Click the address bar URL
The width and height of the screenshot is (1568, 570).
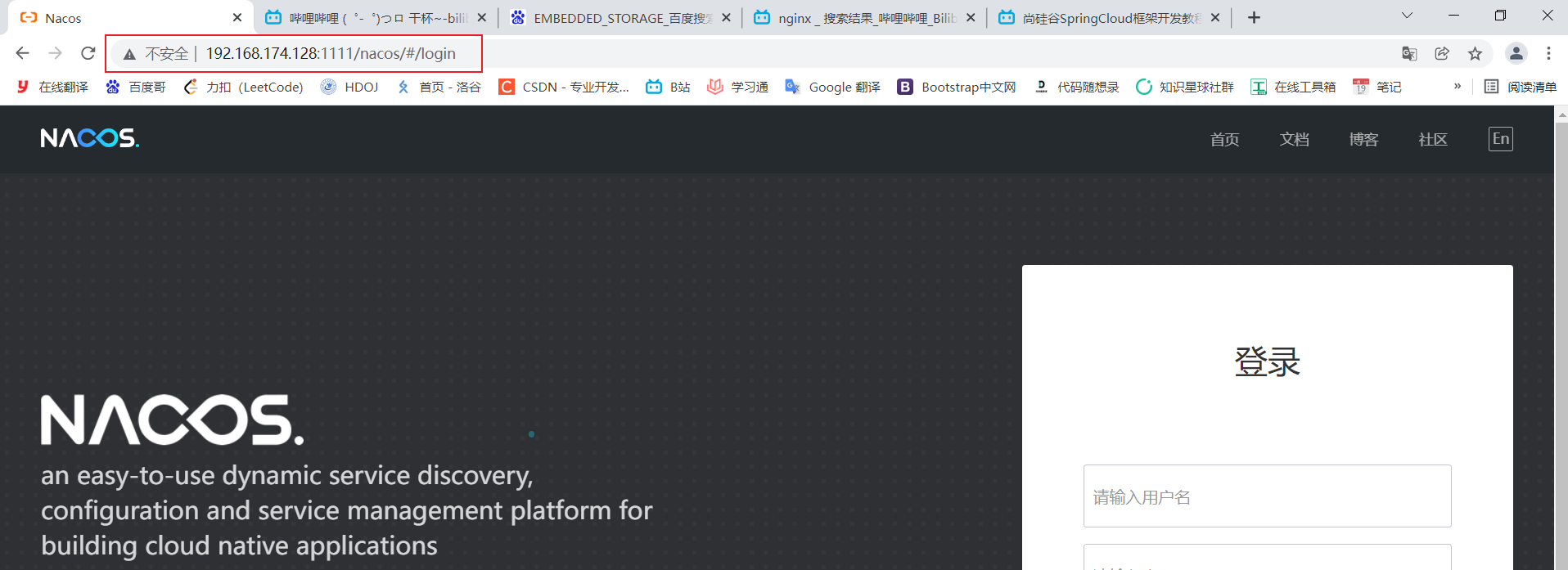[331, 54]
